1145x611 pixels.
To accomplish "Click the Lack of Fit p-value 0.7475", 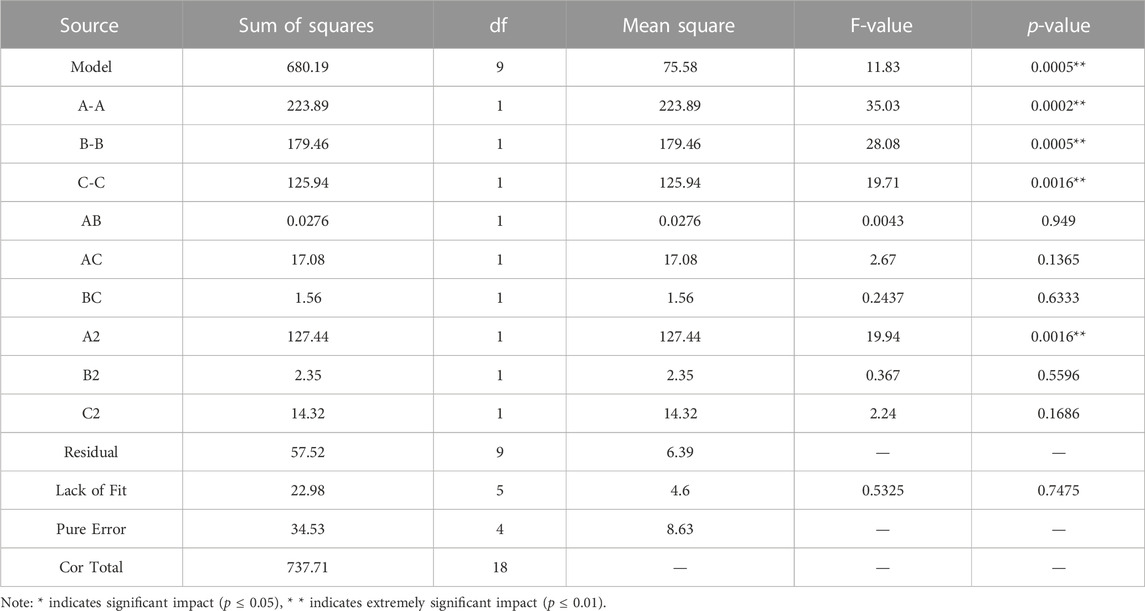I will click(1058, 491).
